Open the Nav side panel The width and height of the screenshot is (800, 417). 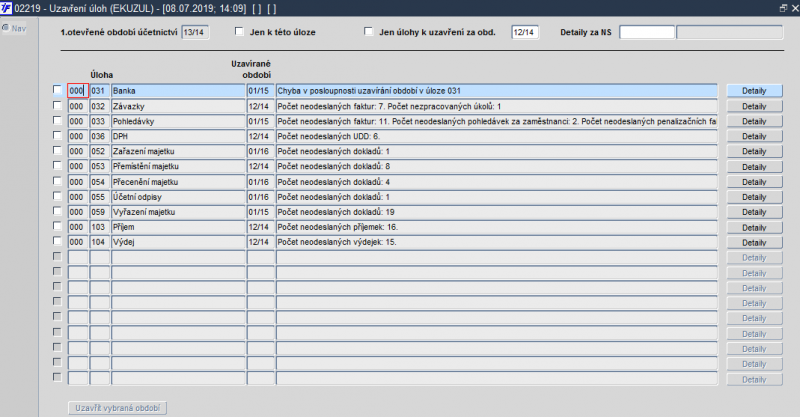14,28
